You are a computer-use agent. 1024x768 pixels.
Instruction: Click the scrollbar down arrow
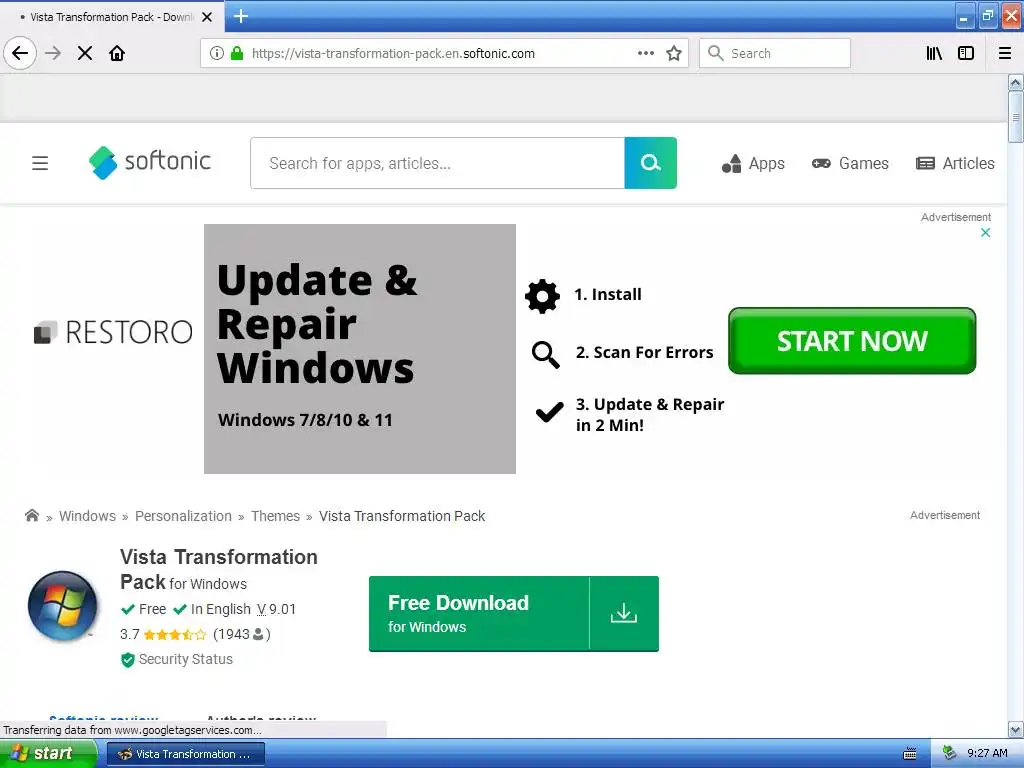(x=1015, y=729)
